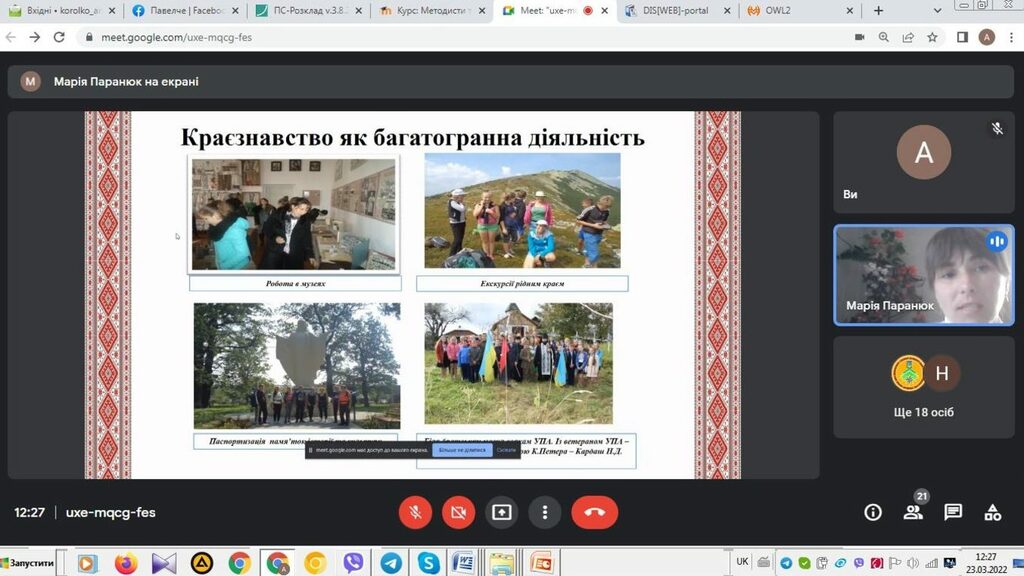Open meeting details info icon
Image resolution: width=1024 pixels, height=576 pixels.
click(x=873, y=512)
